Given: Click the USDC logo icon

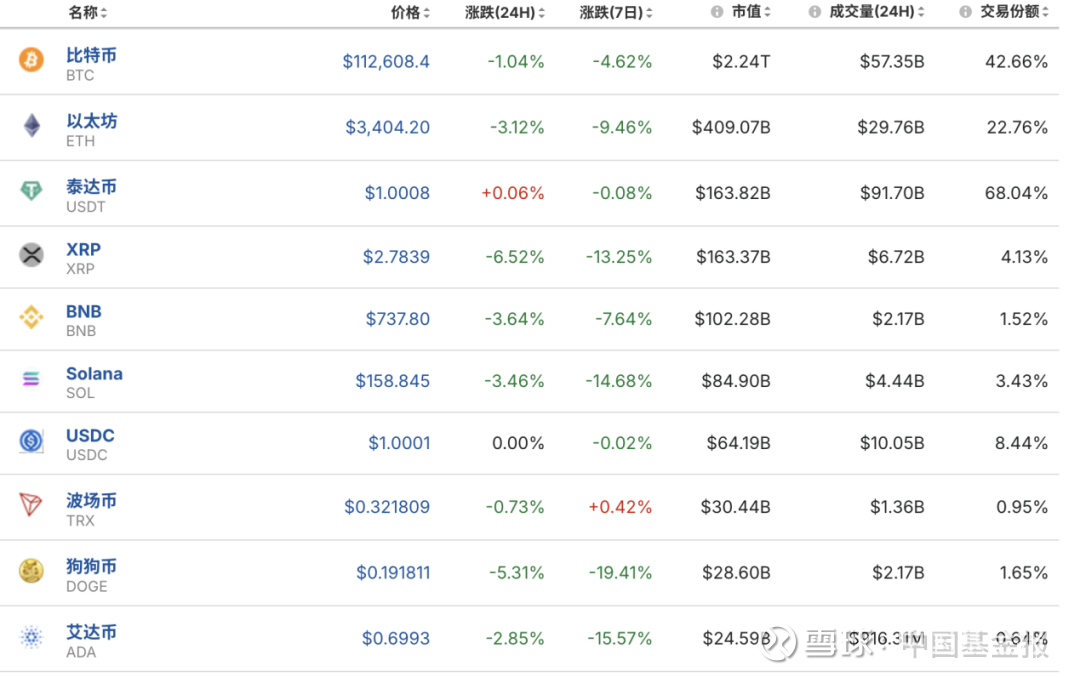Looking at the screenshot, I should click(x=31, y=441).
